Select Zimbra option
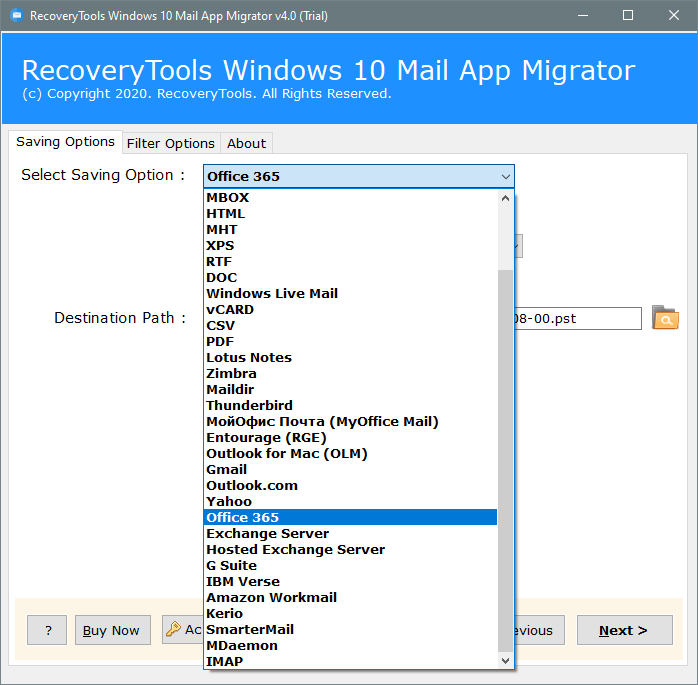Screen dimensions: 698x685 point(350,373)
